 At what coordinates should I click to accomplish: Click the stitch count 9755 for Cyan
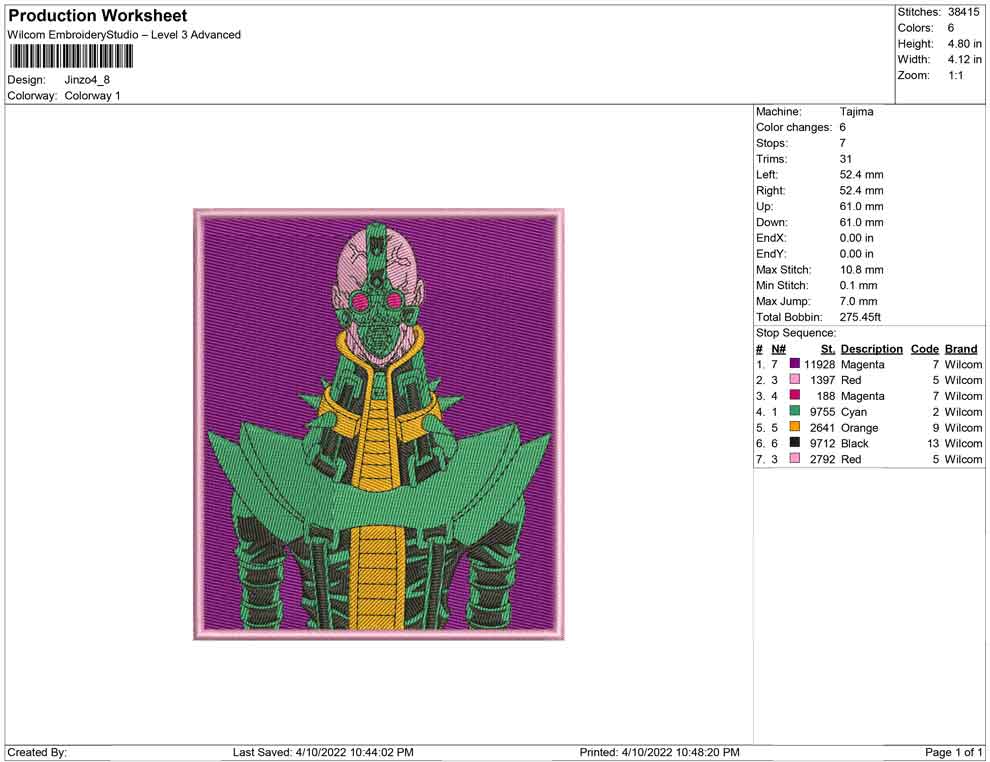[823, 412]
